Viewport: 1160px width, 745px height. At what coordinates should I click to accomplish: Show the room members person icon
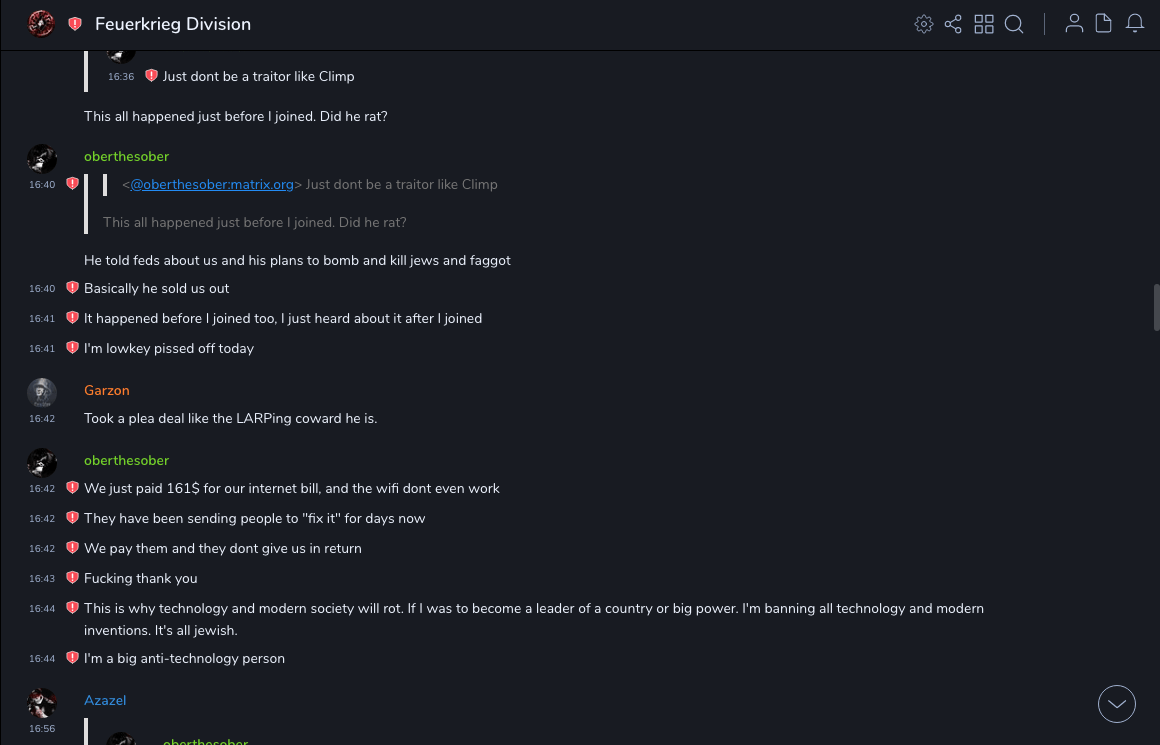click(1074, 24)
